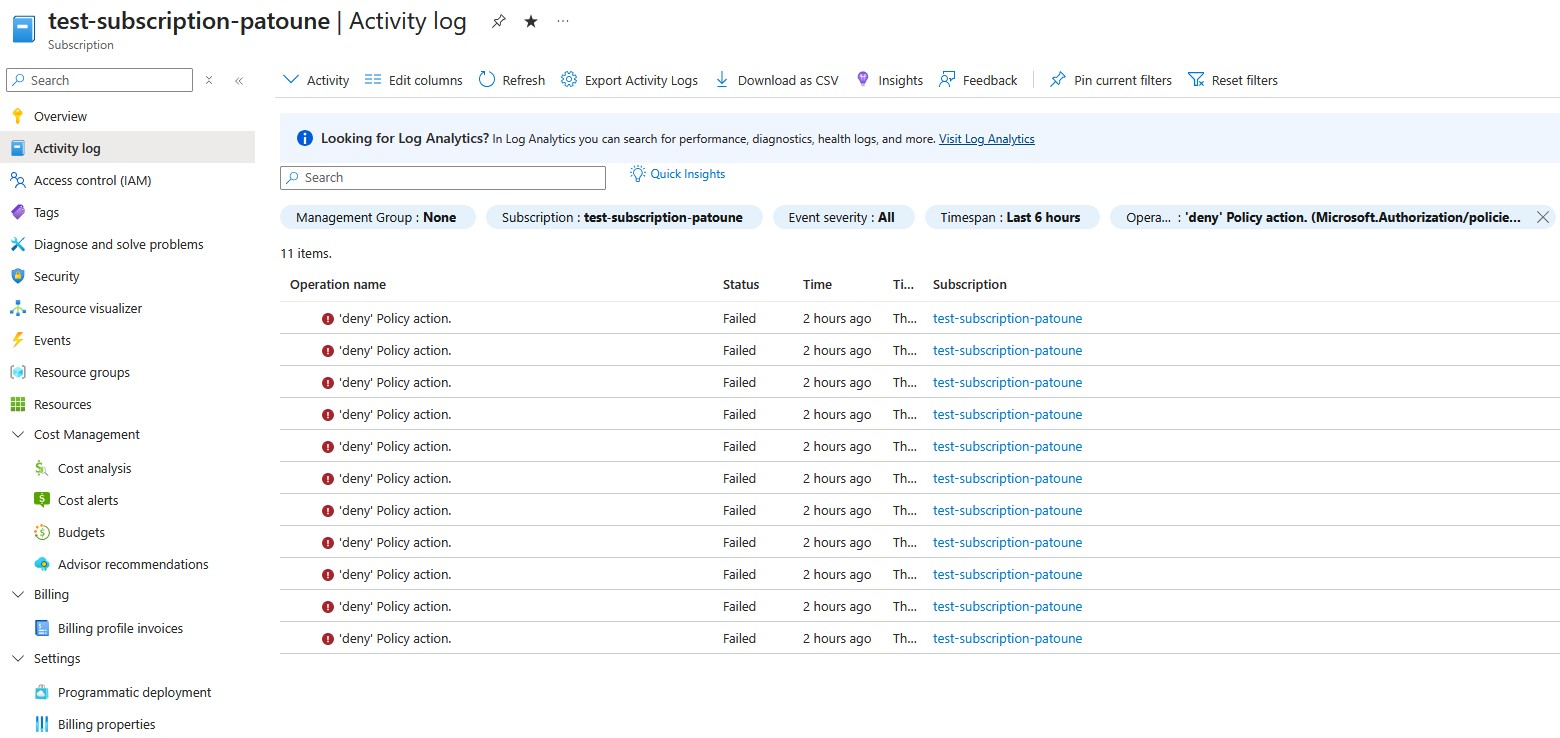Collapse the Settings section
Screen dimensions: 1560x738
coord(17,658)
